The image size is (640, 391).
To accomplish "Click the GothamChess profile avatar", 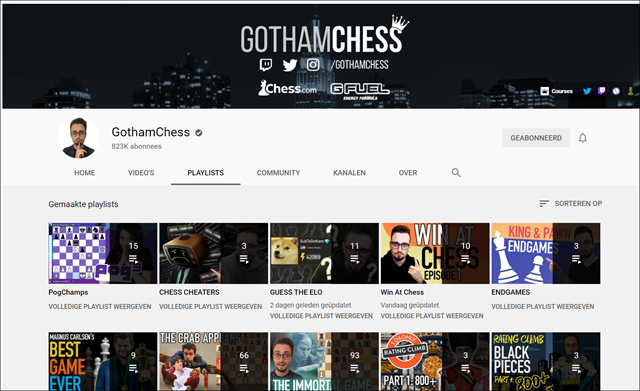I will pyautogui.click(x=78, y=138).
